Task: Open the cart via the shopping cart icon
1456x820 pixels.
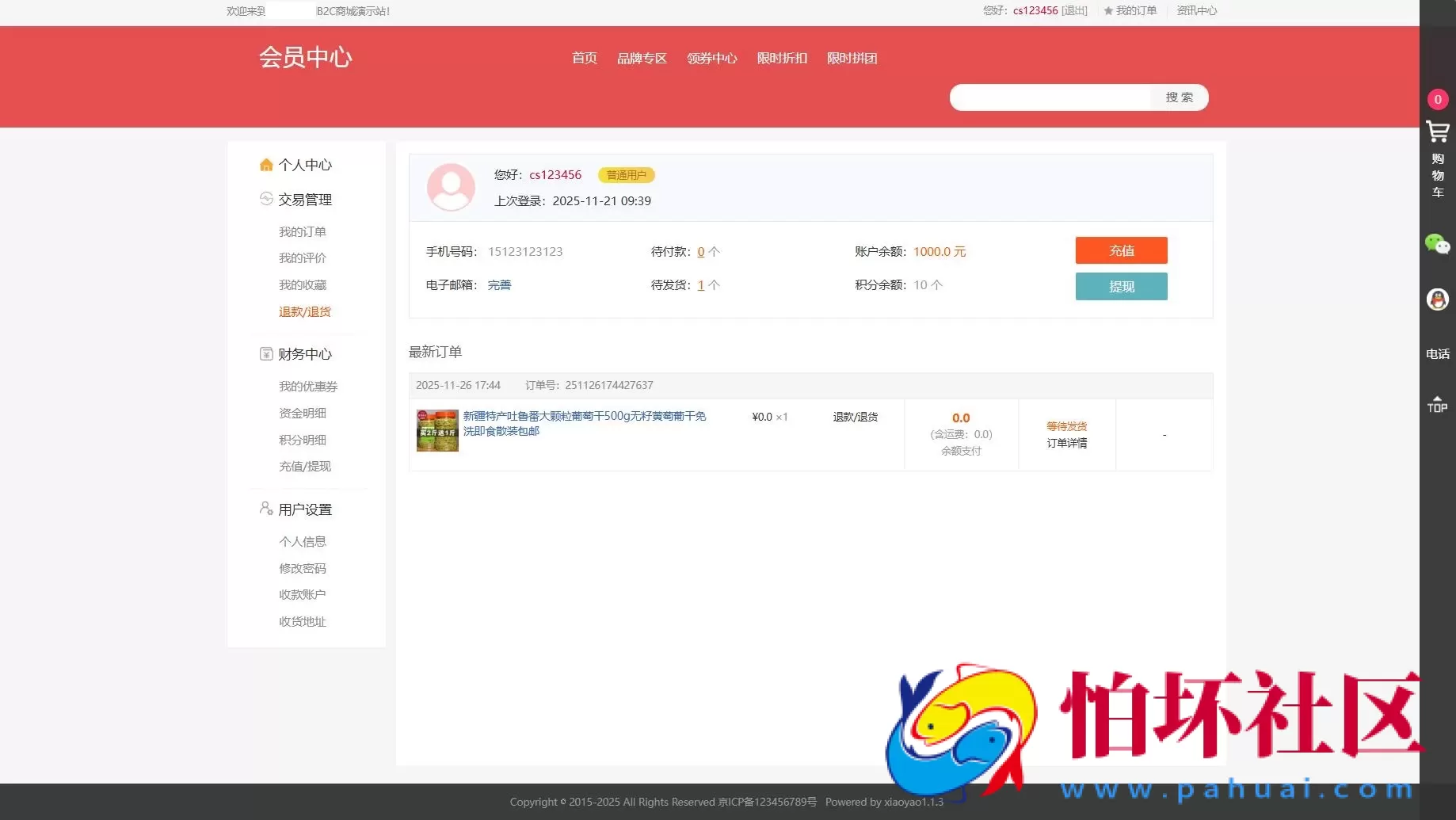Action: pyautogui.click(x=1437, y=133)
